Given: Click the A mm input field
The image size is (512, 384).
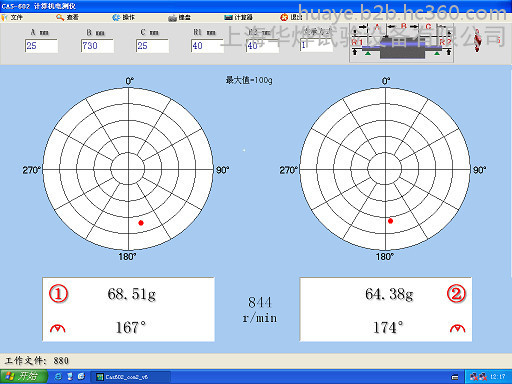Looking at the screenshot, I should (x=41, y=46).
